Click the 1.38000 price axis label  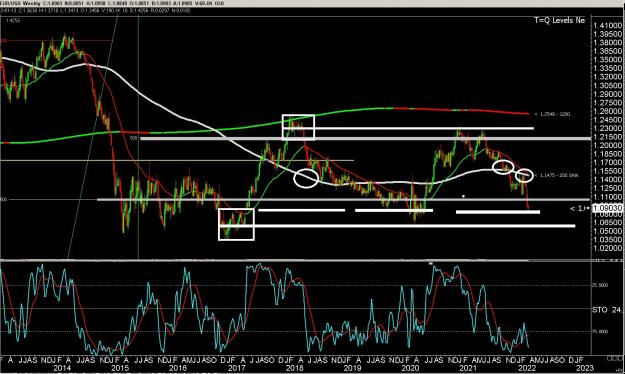tap(608, 43)
